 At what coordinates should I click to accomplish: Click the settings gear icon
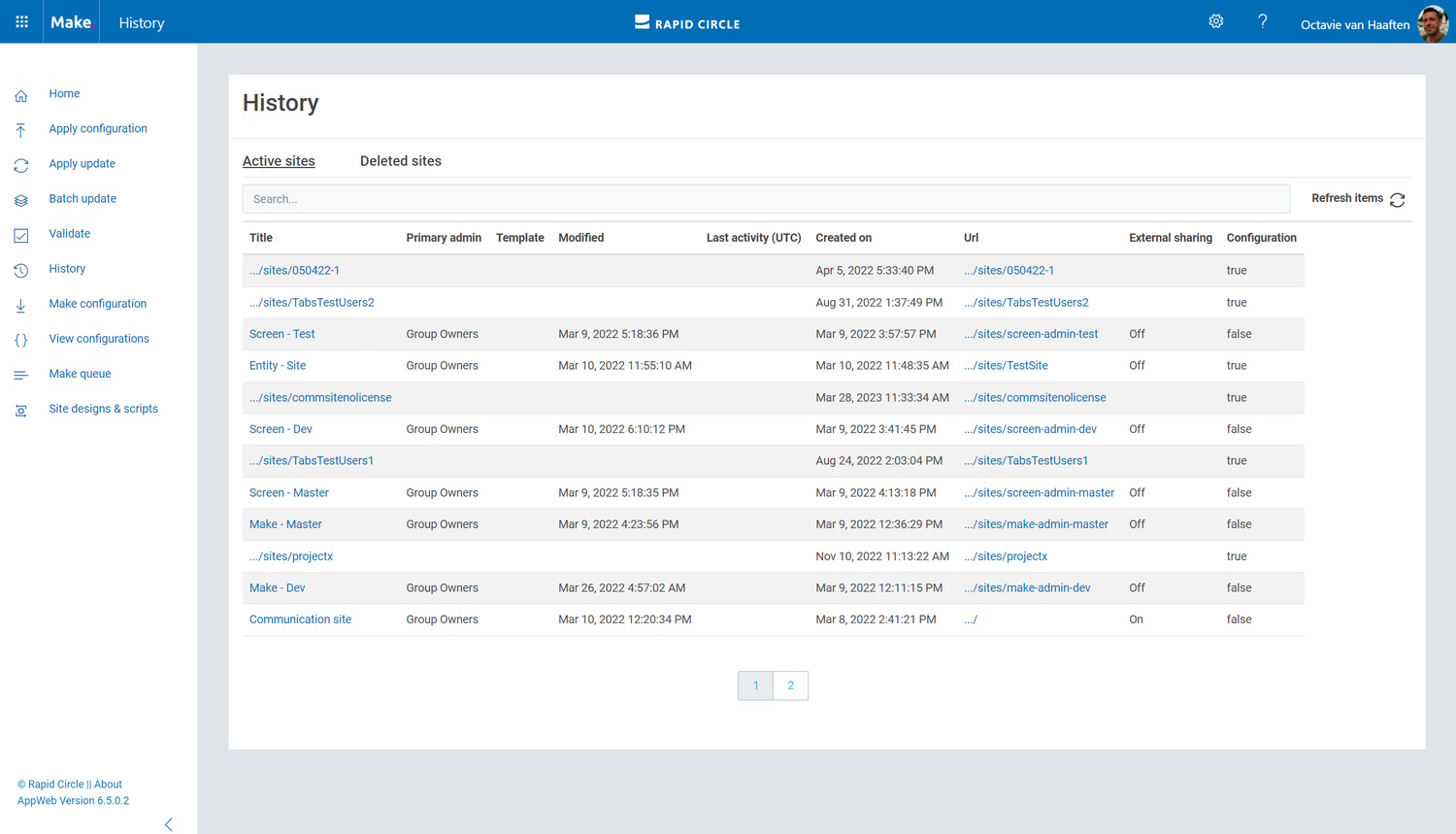click(1215, 21)
